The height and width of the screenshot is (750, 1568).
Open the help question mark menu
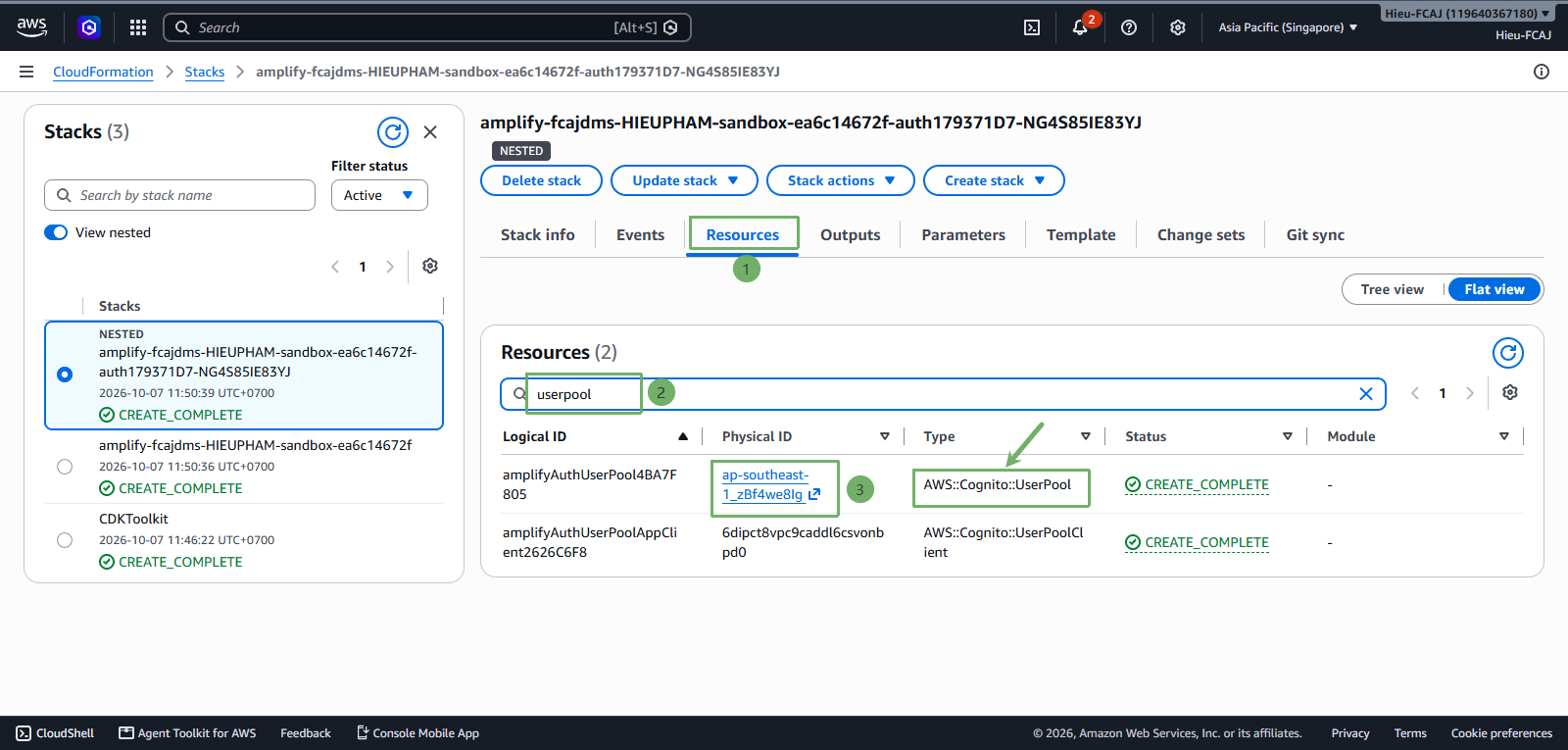click(x=1129, y=27)
